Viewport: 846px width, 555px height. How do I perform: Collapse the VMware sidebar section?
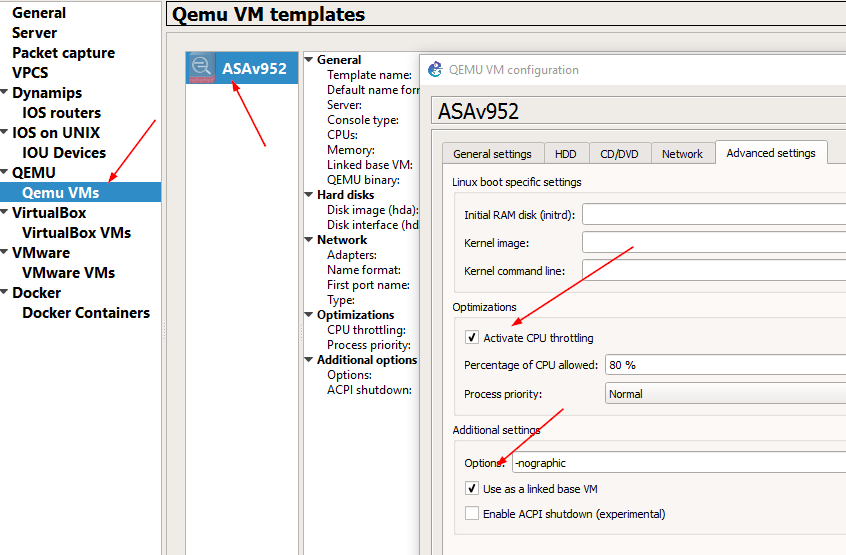click(x=4, y=252)
